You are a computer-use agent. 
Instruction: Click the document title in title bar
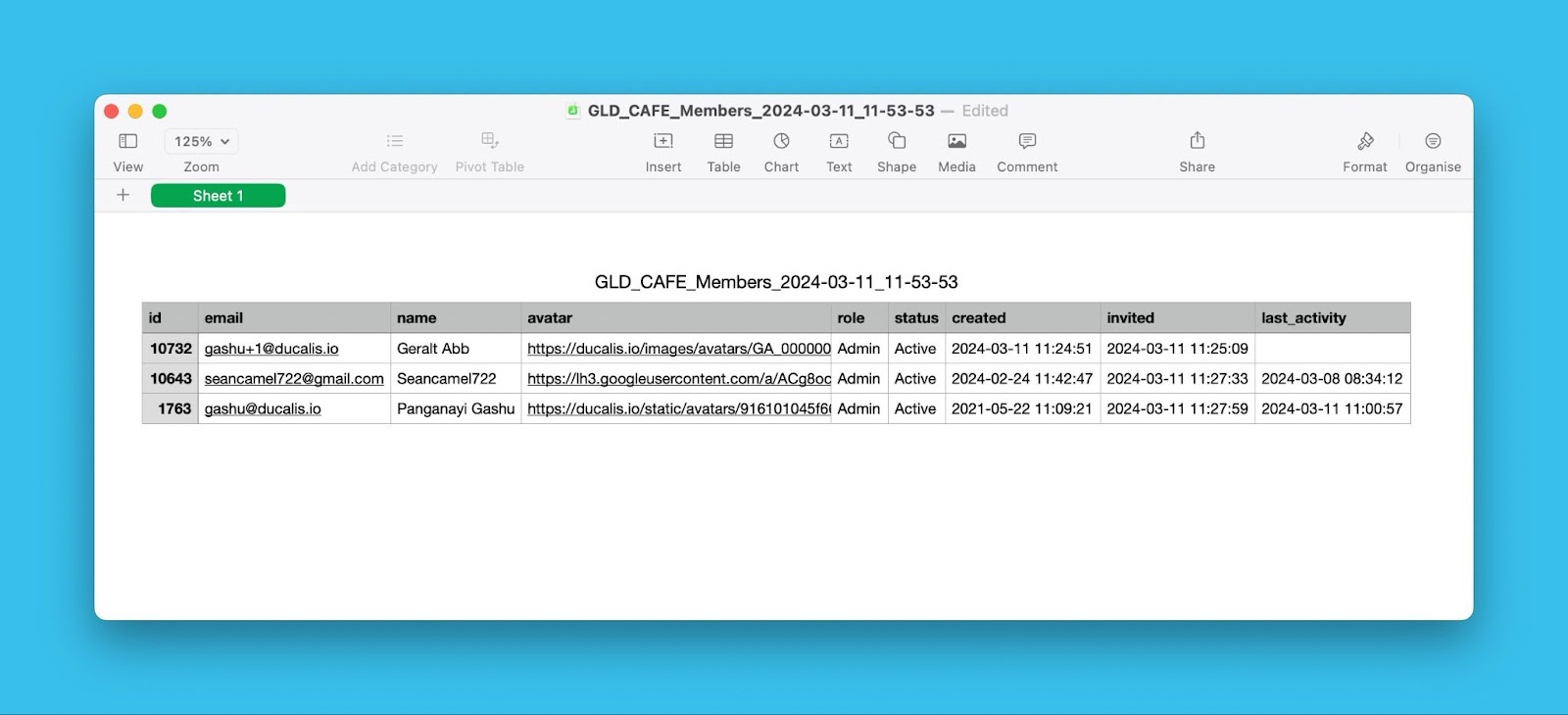click(760, 111)
